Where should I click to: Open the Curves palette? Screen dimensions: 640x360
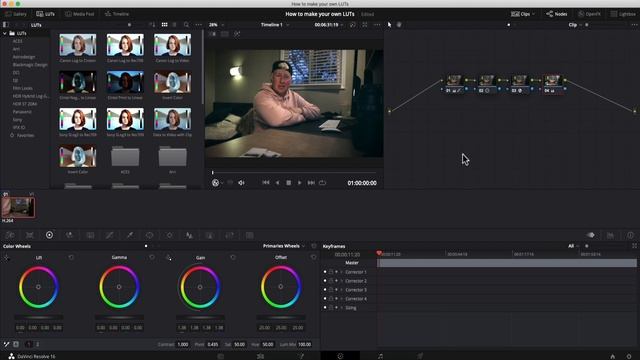(109, 235)
